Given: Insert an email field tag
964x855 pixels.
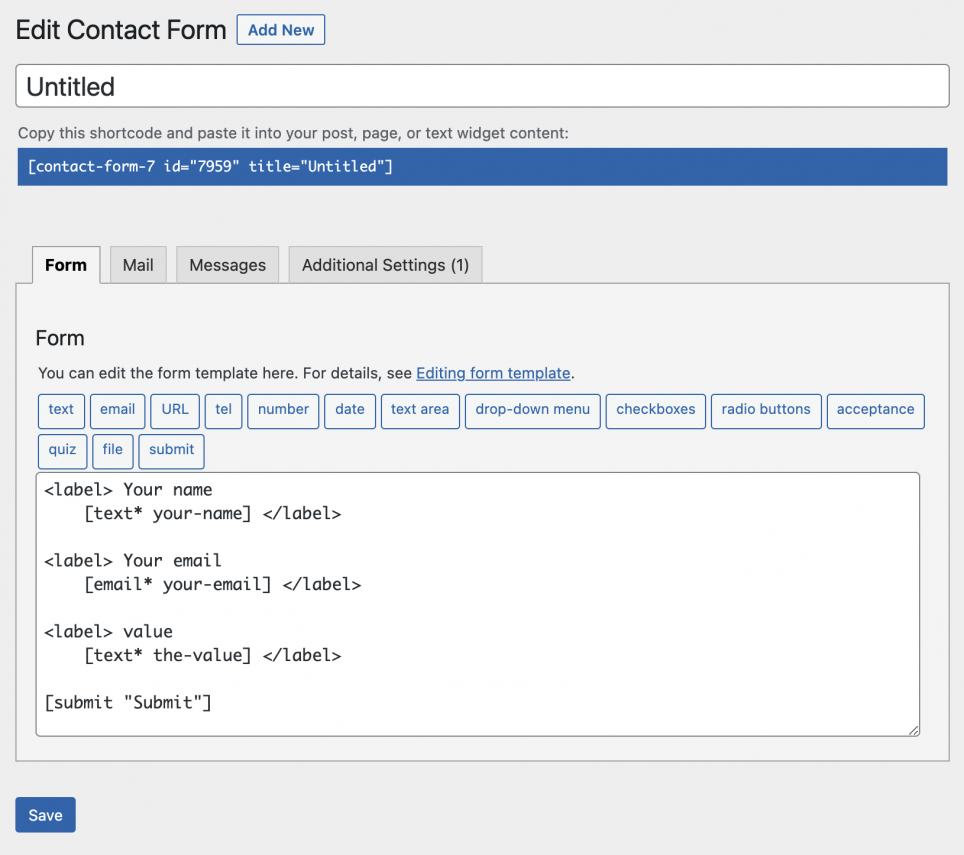Looking at the screenshot, I should tap(117, 411).
